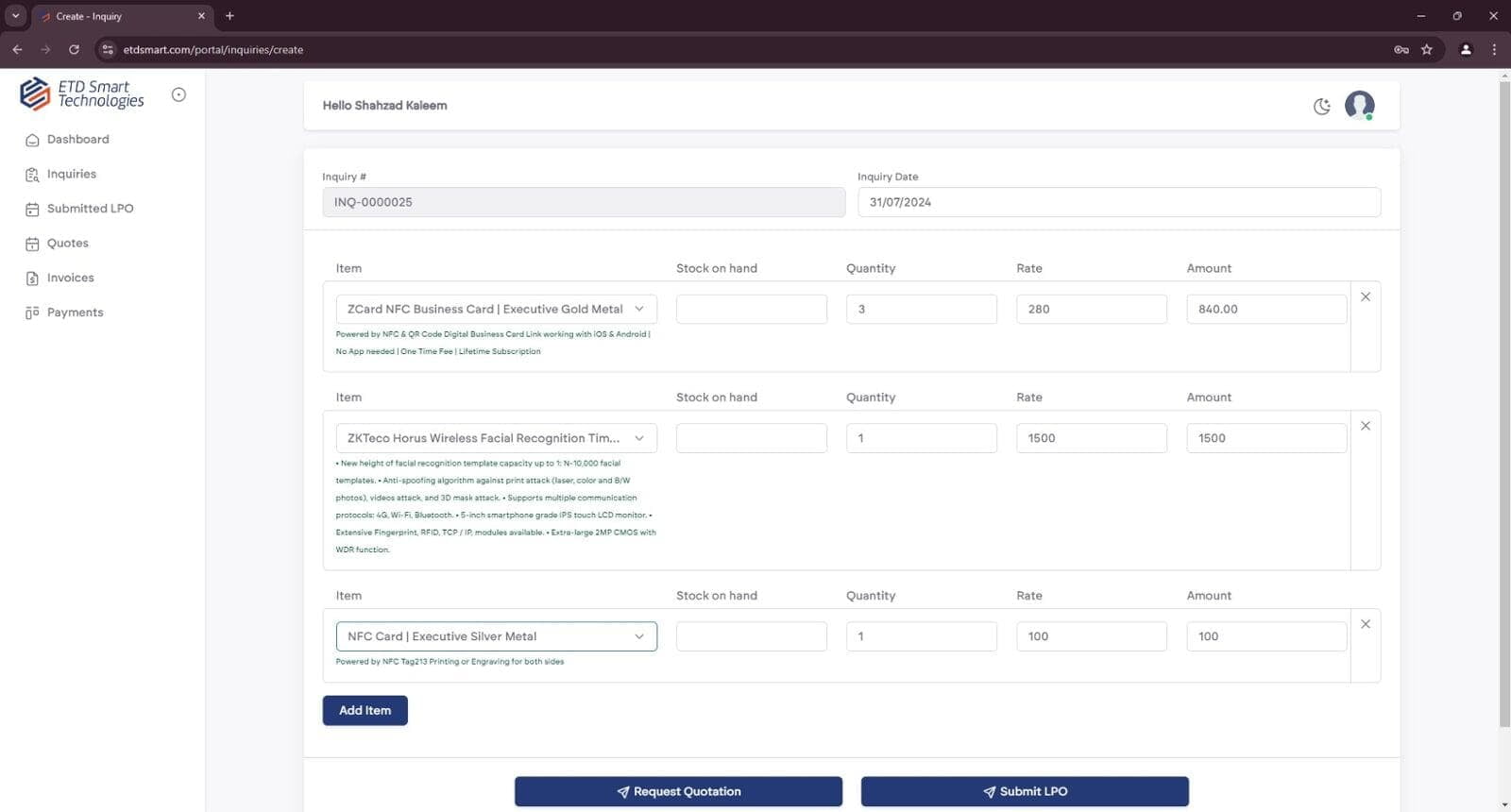Click Submit LPO button

pyautogui.click(x=1025, y=791)
